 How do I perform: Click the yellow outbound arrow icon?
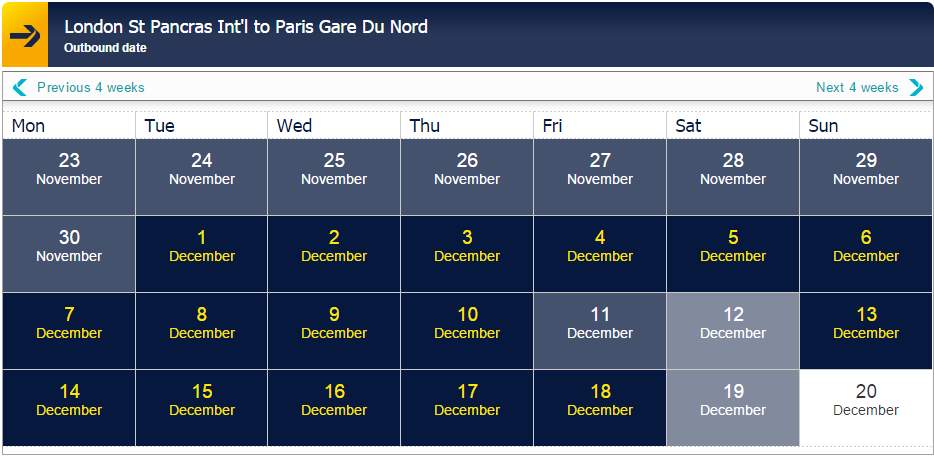tap(25, 35)
